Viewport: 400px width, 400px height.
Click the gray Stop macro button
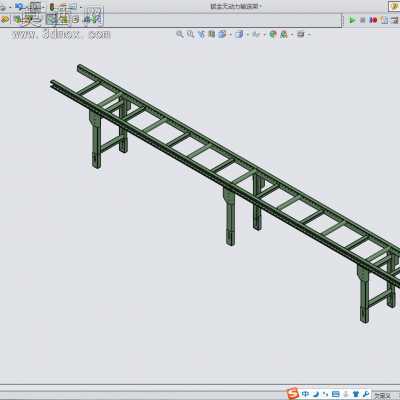363,20
